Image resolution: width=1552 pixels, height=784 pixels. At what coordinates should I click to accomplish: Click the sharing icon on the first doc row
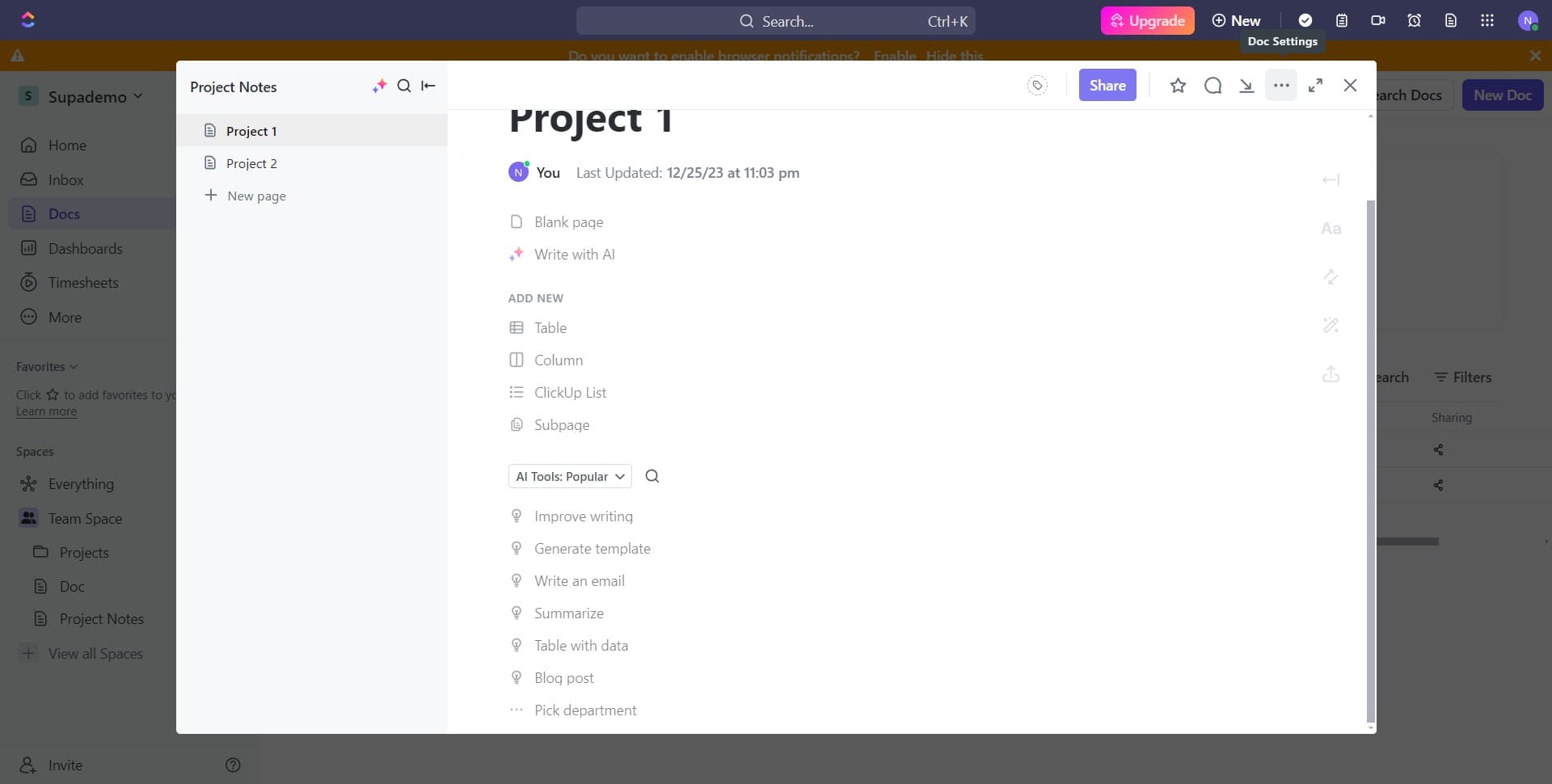[1439, 449]
